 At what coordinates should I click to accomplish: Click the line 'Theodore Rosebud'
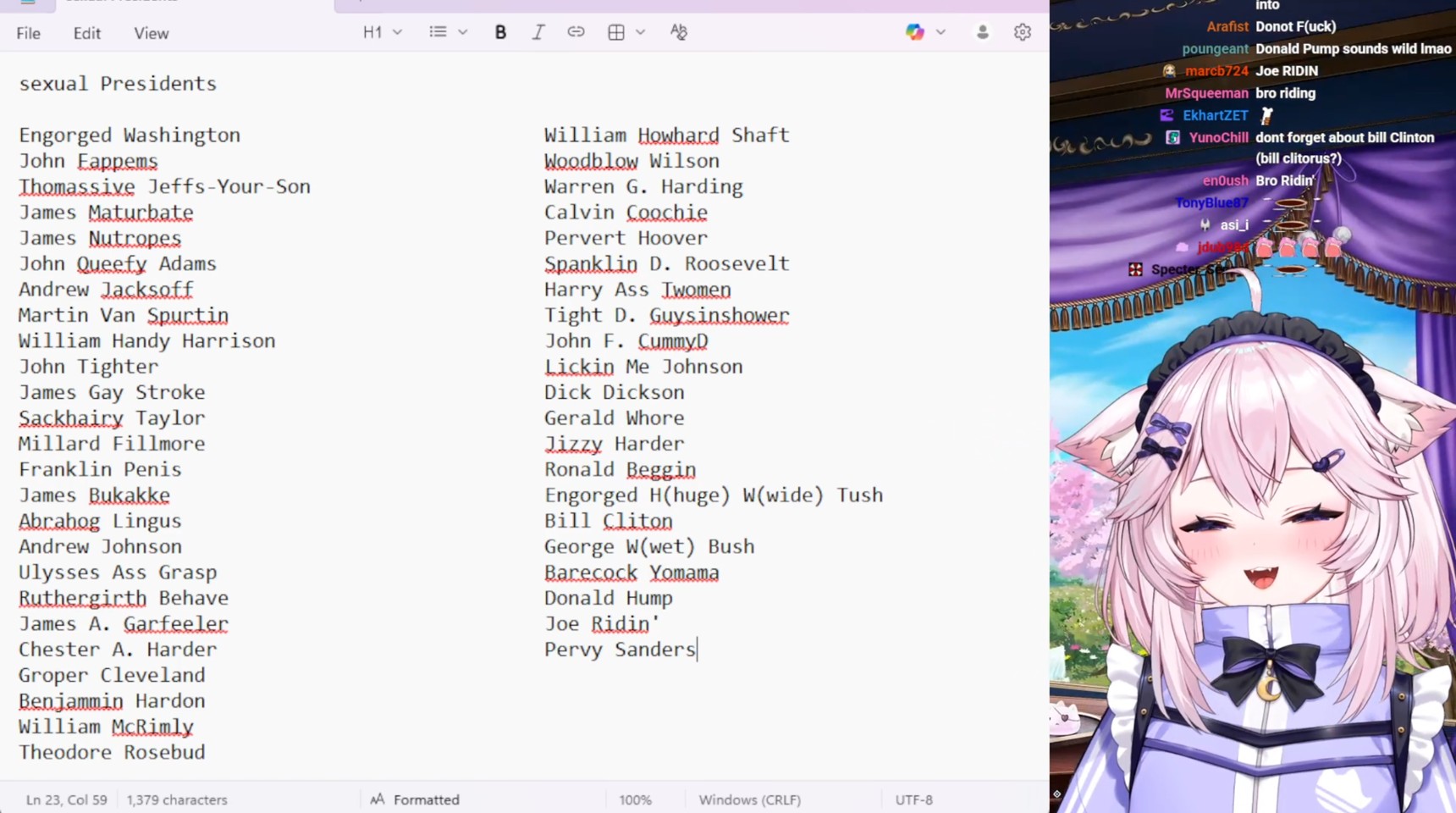[112, 752]
